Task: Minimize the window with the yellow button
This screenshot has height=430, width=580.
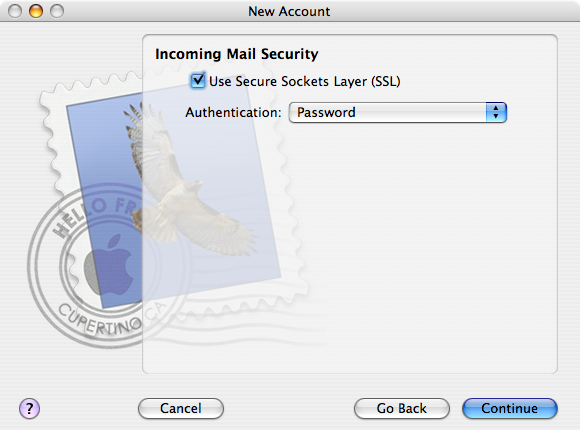Action: pos(36,11)
